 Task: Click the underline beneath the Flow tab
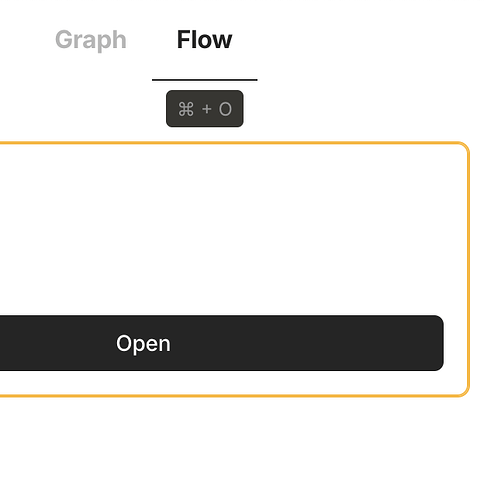pos(205,80)
